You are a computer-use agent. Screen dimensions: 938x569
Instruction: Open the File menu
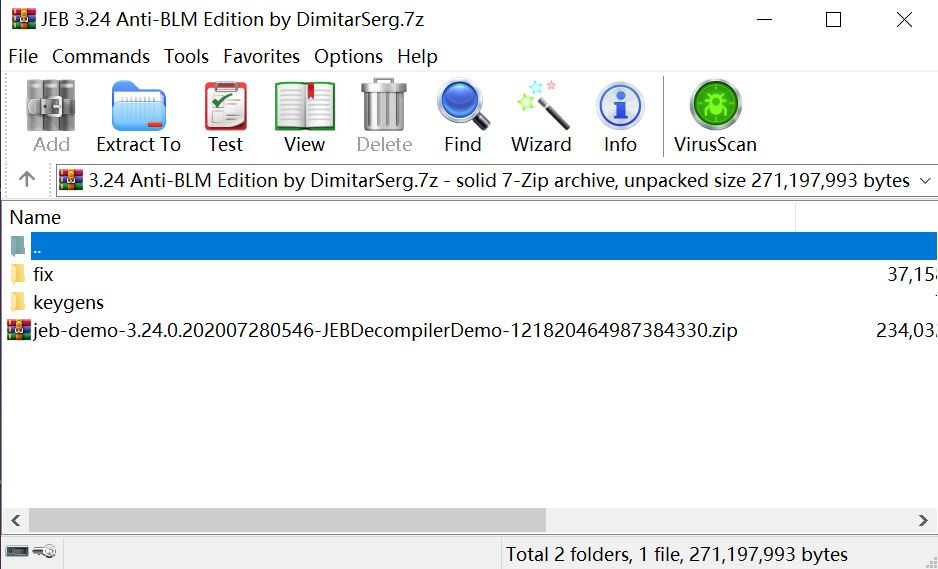pos(23,56)
